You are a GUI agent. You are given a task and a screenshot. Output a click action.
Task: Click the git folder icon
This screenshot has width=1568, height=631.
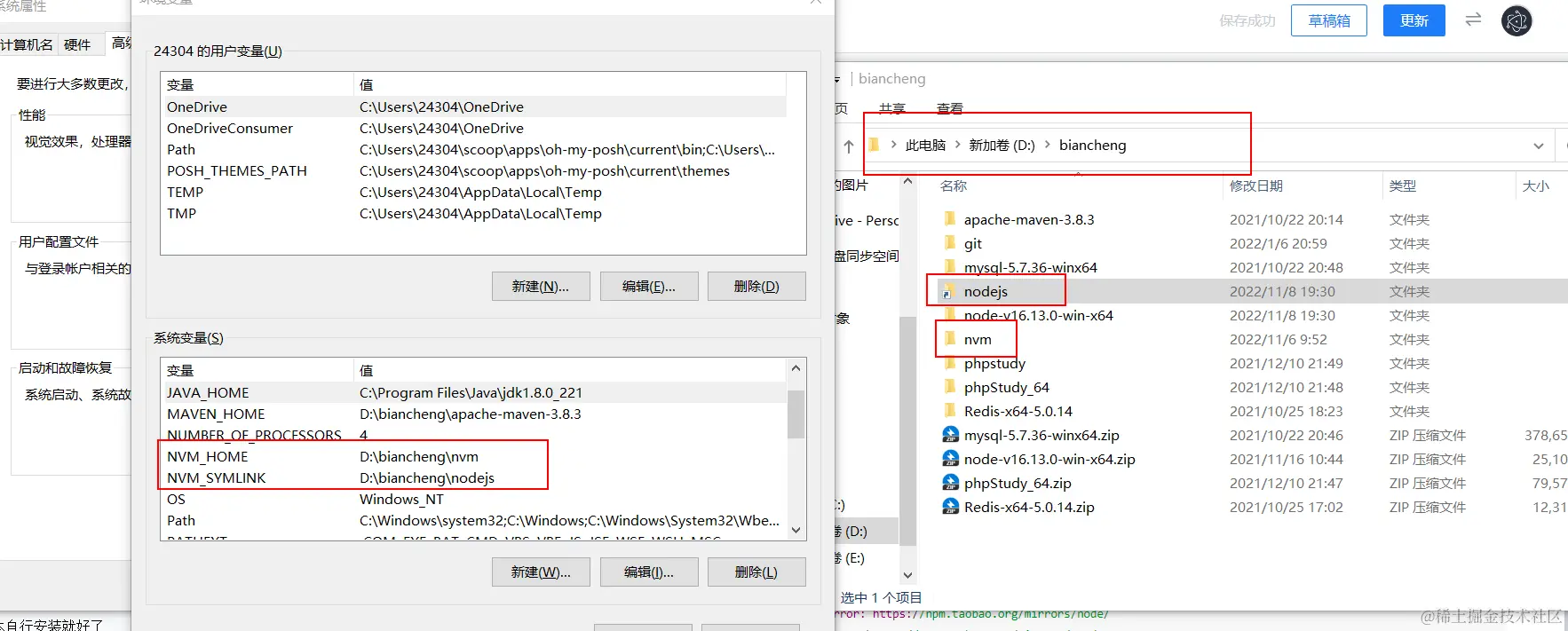(950, 243)
